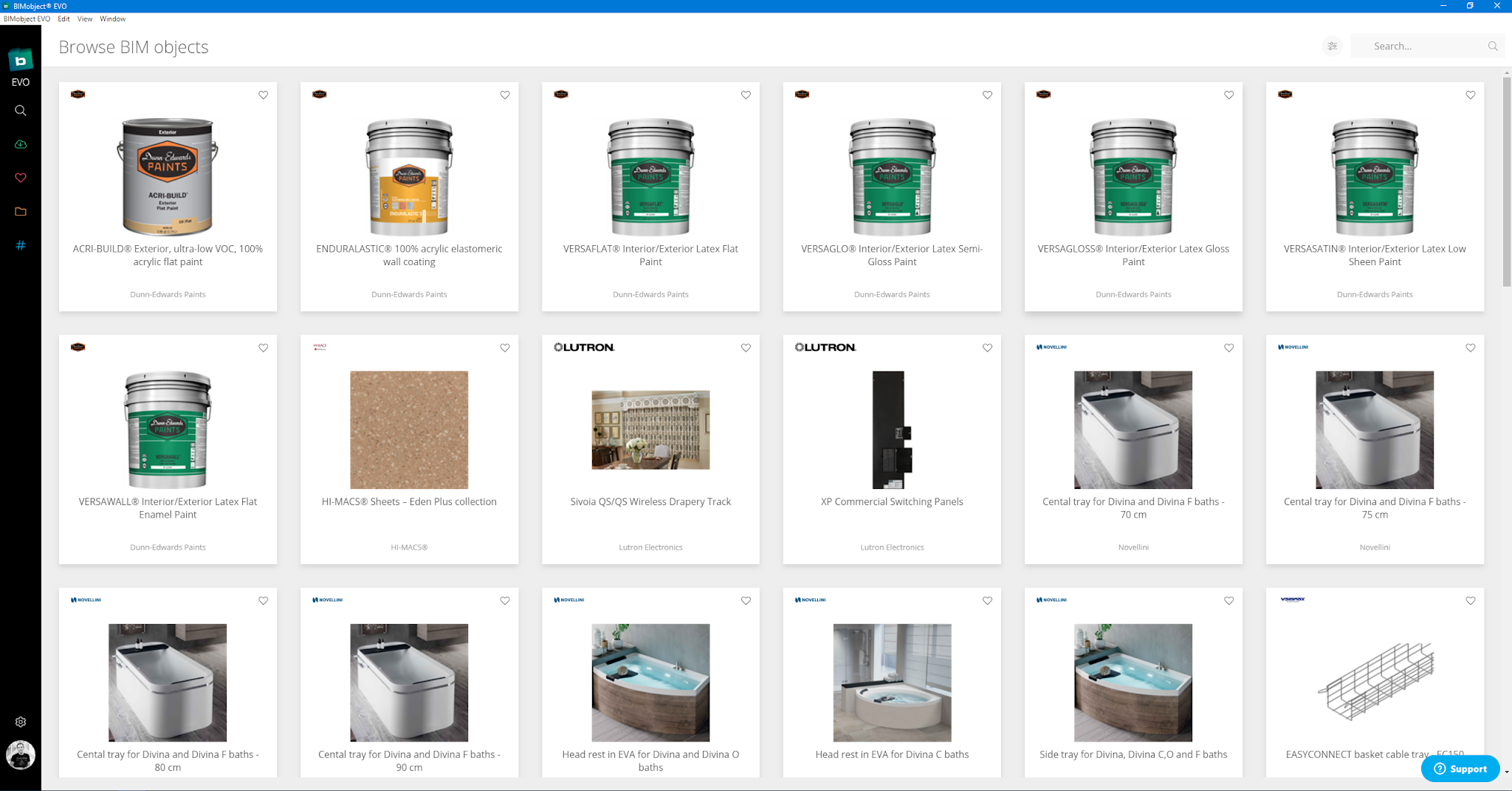Open the hashtag icon in the sidebar
This screenshot has width=1512, height=791.
tap(21, 245)
